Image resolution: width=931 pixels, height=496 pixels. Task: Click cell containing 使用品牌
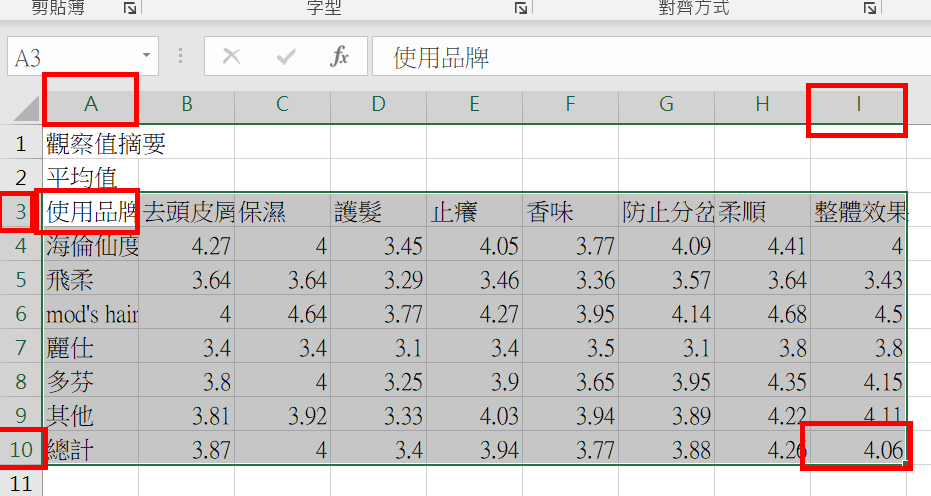tap(91, 212)
